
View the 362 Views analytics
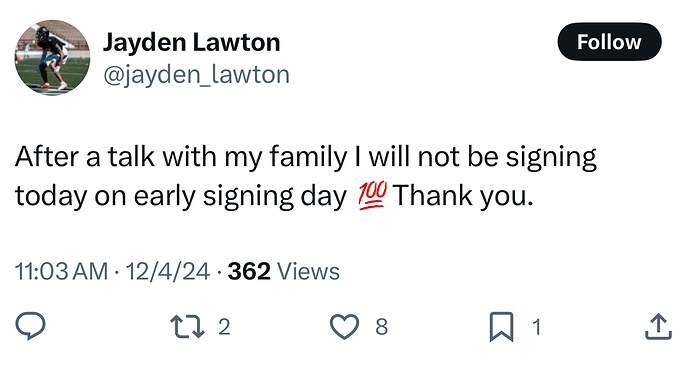click(284, 271)
